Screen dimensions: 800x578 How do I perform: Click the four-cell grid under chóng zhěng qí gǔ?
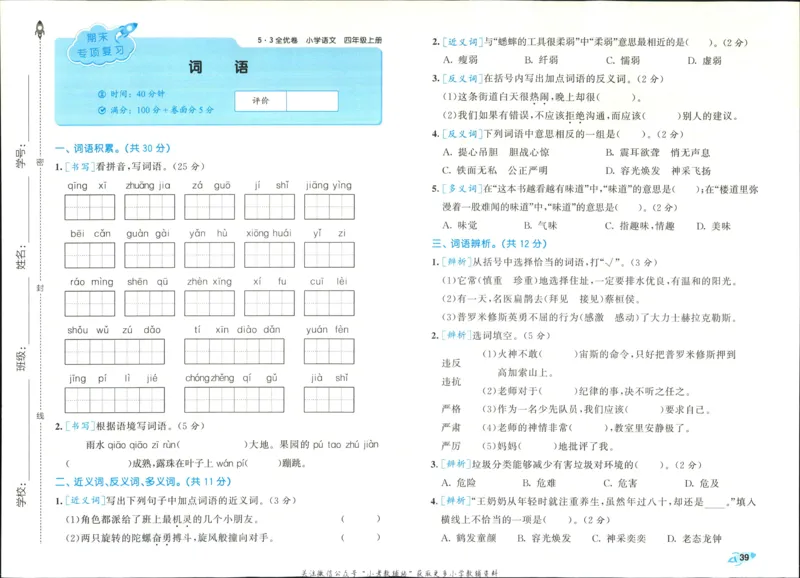coord(234,400)
